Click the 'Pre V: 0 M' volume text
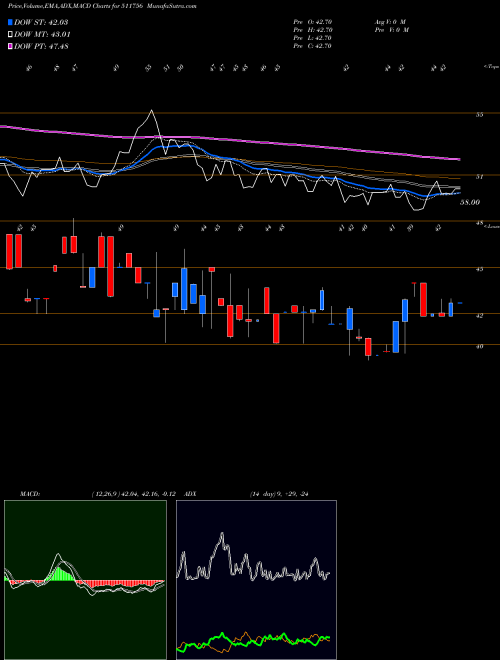500x660 pixels. point(392,30)
